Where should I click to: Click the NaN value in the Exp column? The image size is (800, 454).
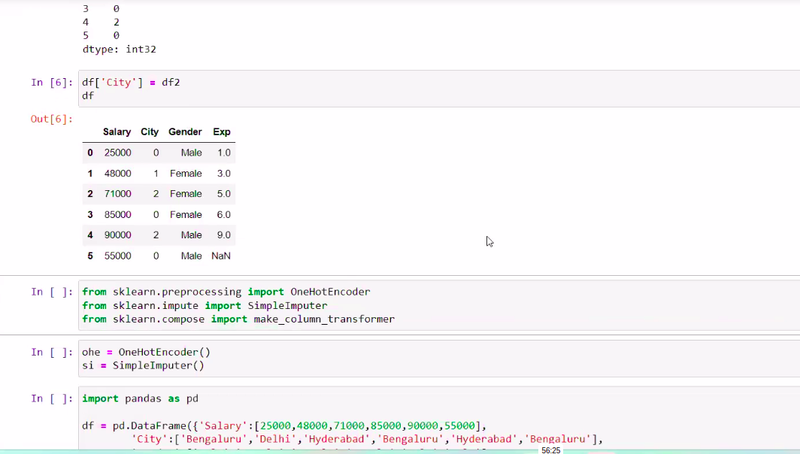coord(221,256)
